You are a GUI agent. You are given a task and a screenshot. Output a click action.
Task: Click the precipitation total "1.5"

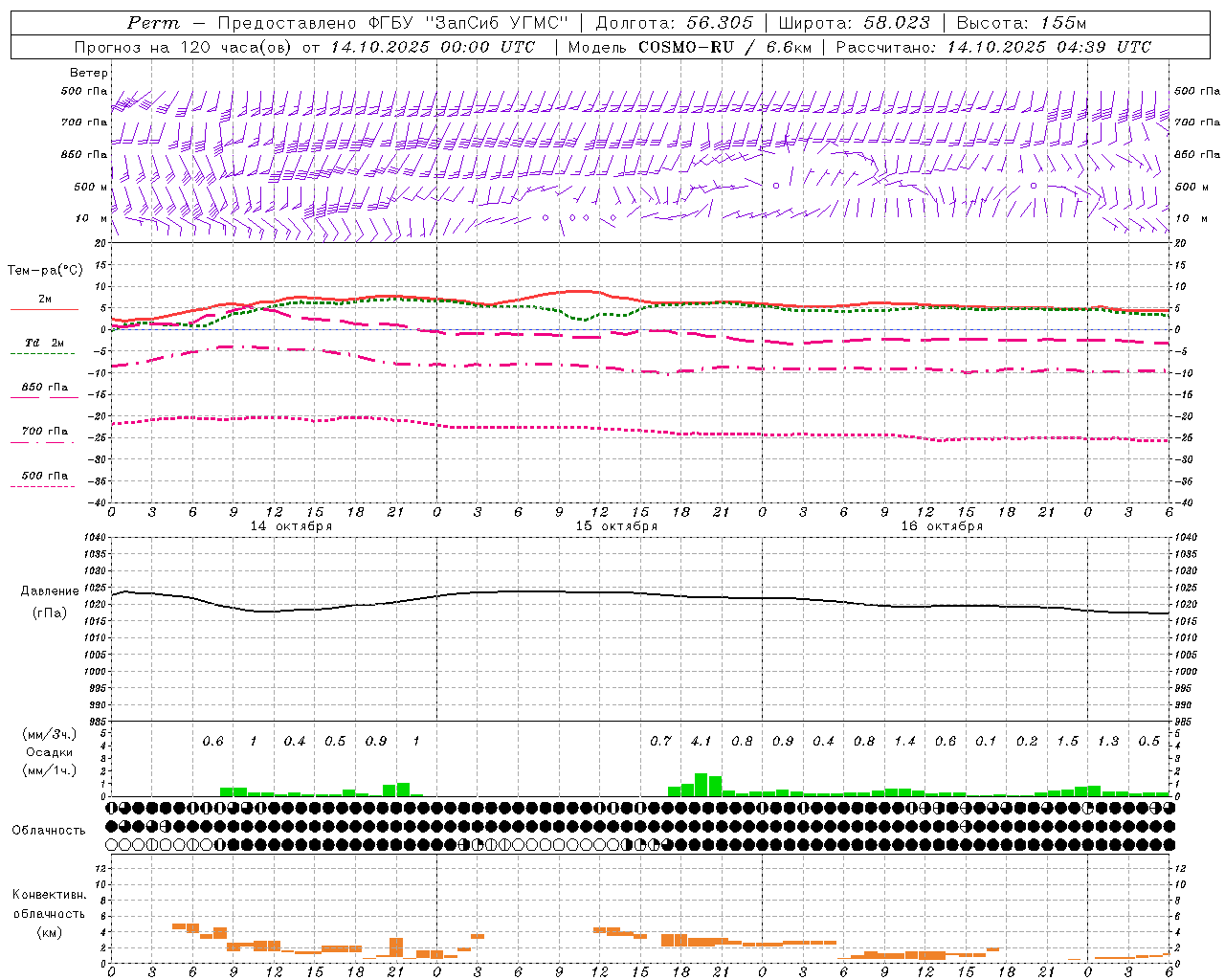tap(1067, 741)
